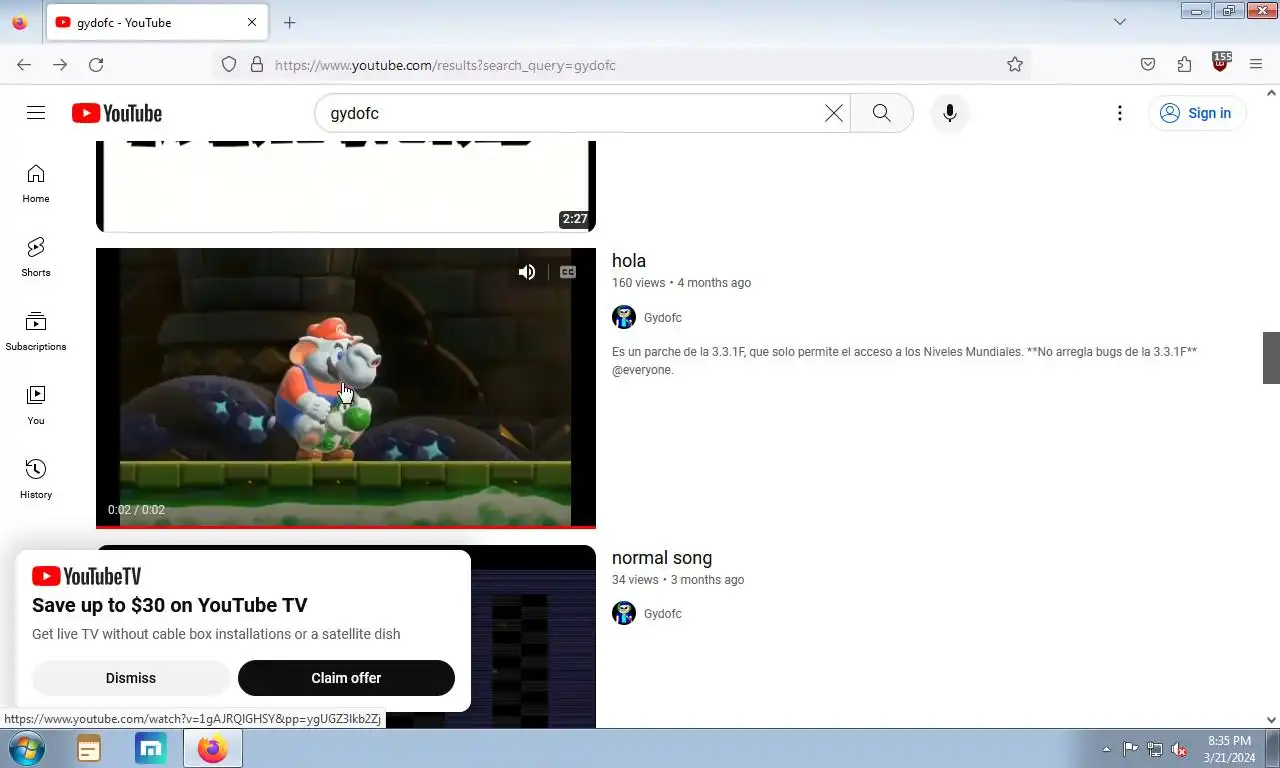Open Maxthon browser taskbar icon

click(x=151, y=749)
